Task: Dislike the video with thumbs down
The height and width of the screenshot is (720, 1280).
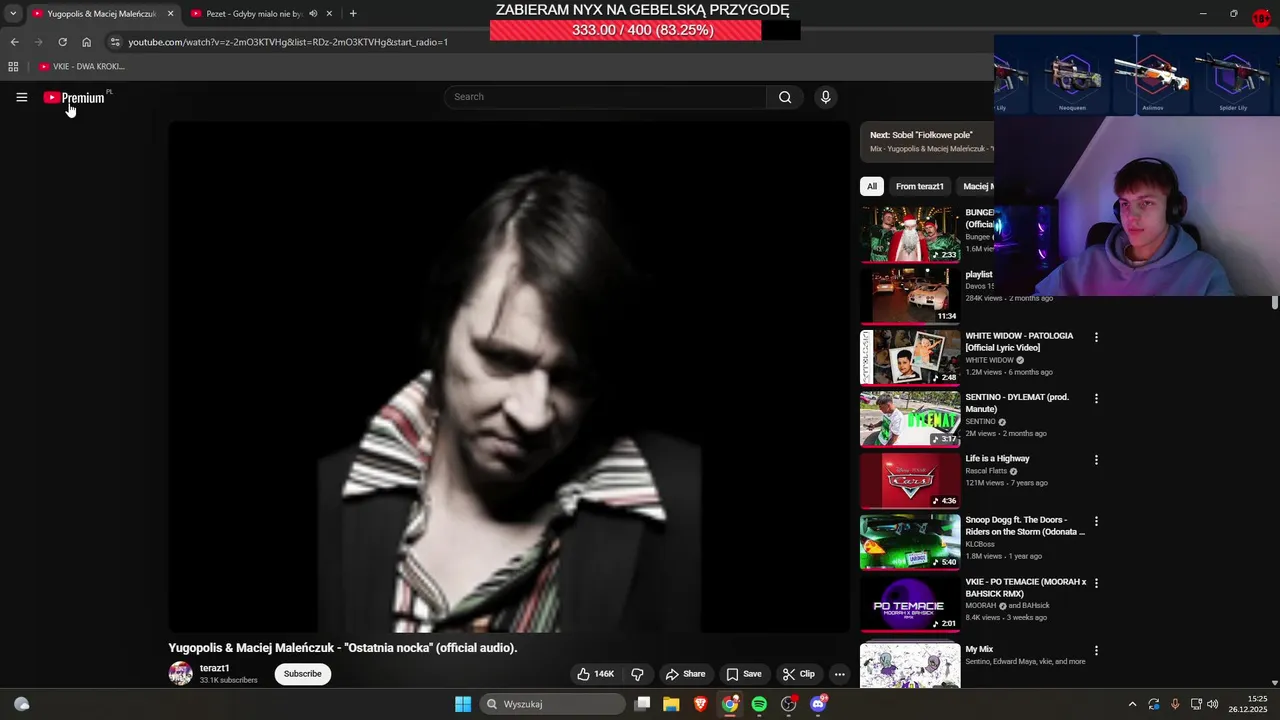Action: 637,674
